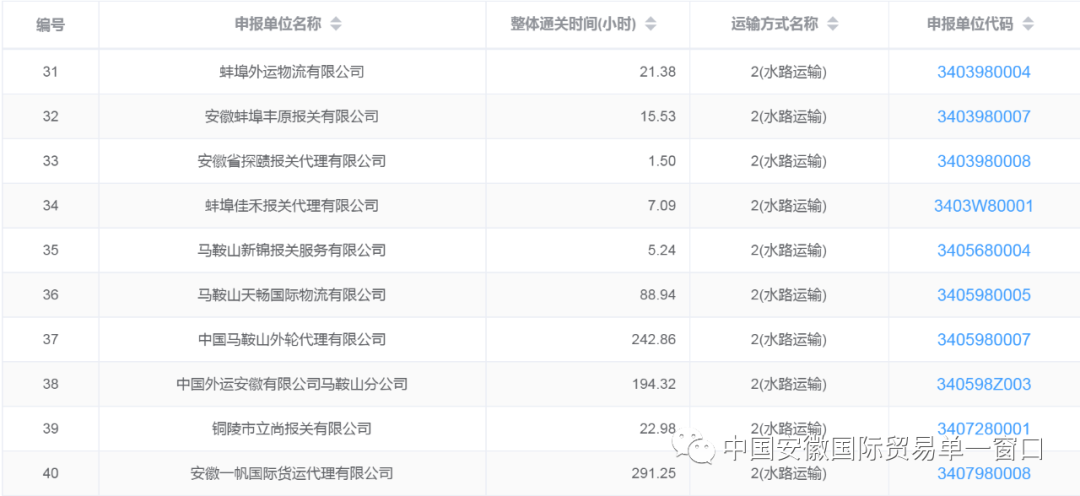Click clearance time value 7.09
Image resolution: width=1080 pixels, height=496 pixels.
tap(662, 205)
